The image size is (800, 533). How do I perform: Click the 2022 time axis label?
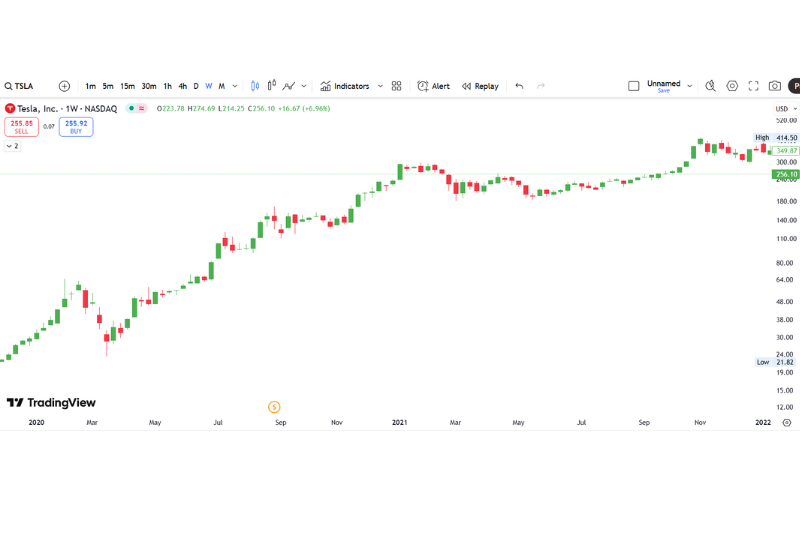point(763,423)
